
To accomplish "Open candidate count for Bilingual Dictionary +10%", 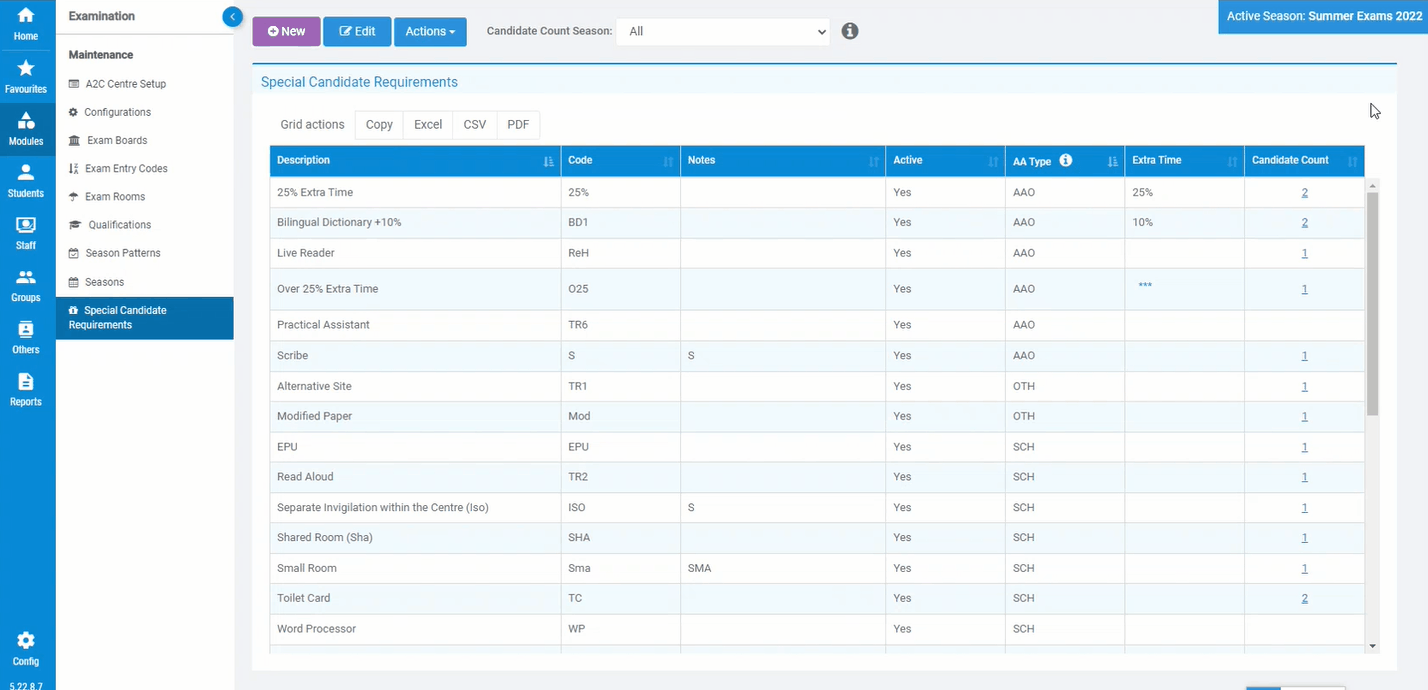I will 1304,222.
